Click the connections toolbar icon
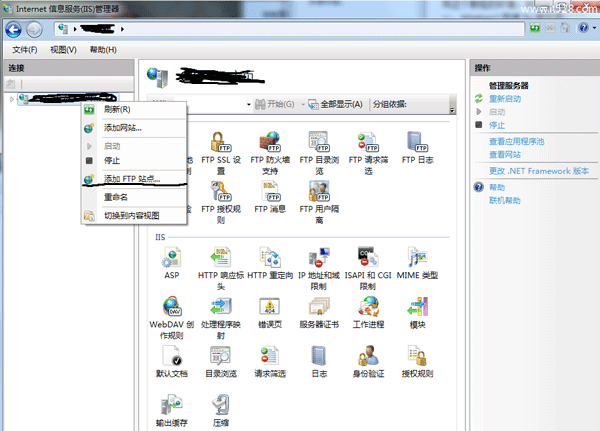This screenshot has width=600, height=431. [x=11, y=84]
